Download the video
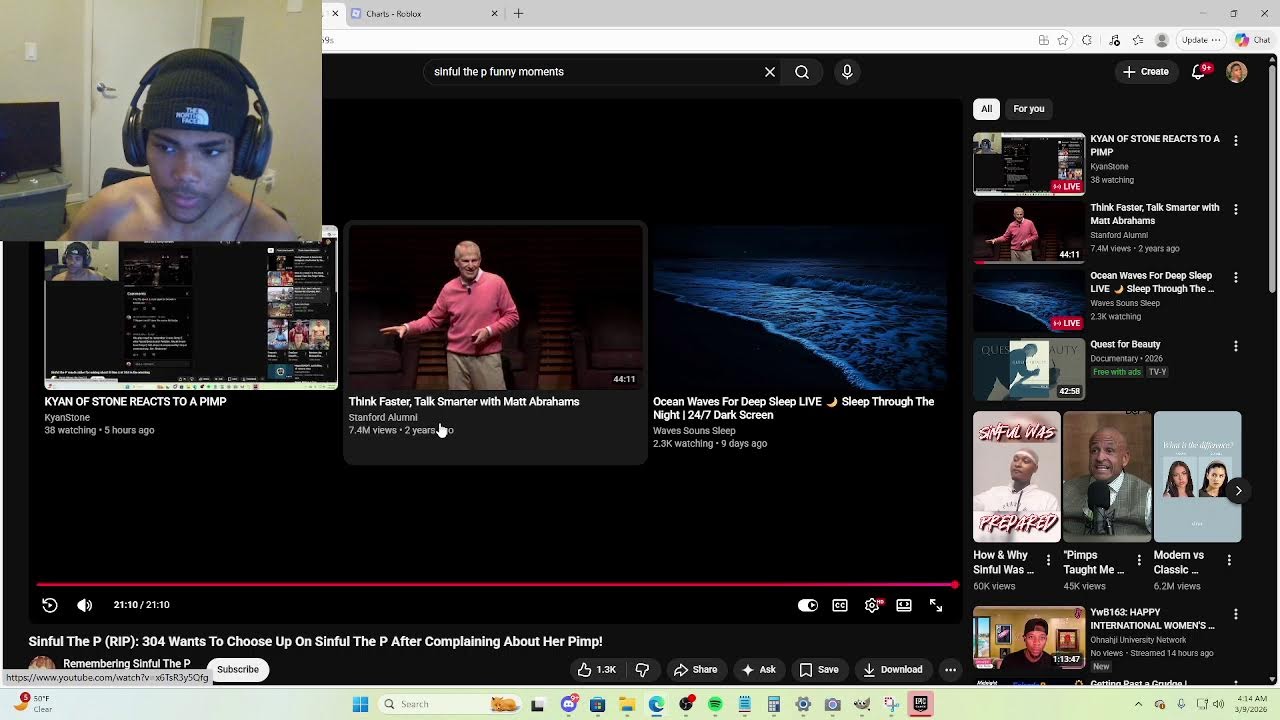The width and height of the screenshot is (1280, 720). point(892,670)
